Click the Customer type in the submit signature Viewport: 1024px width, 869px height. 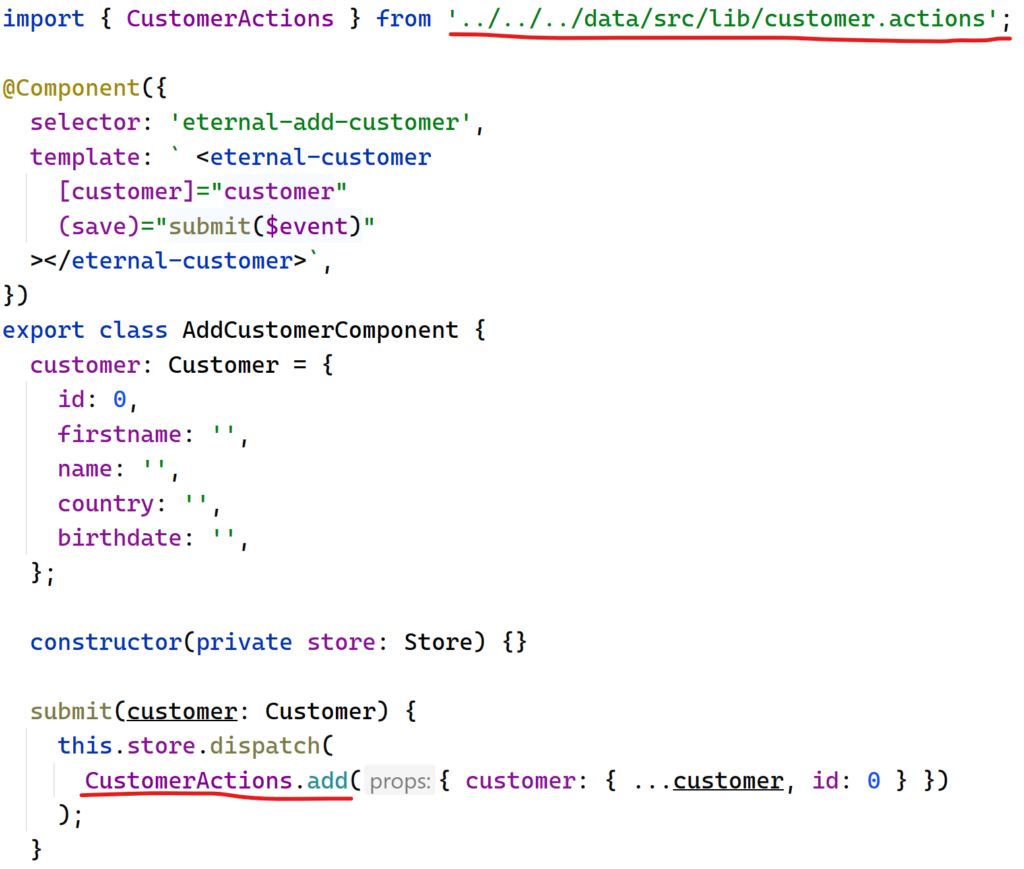click(x=320, y=711)
